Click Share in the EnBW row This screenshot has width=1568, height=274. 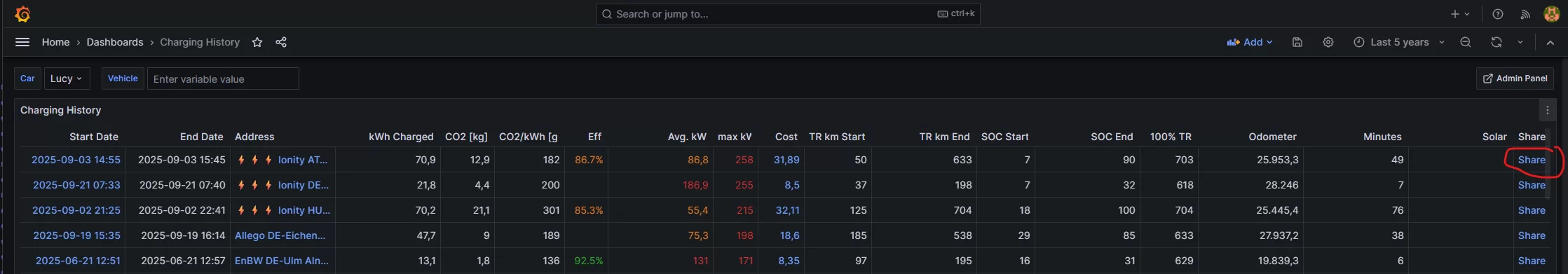click(1532, 261)
